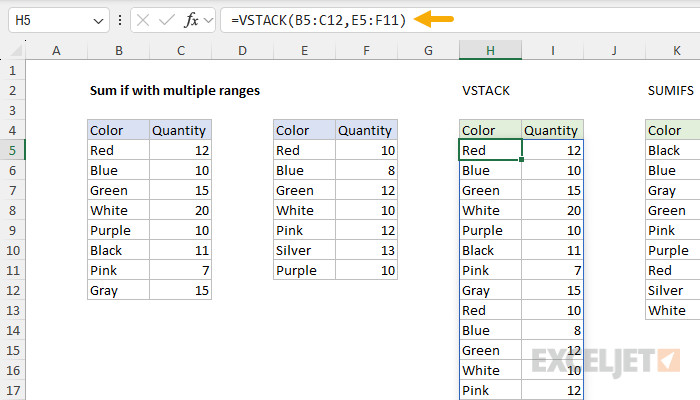Select 'Pink' cell in row 17

[x=490, y=391]
